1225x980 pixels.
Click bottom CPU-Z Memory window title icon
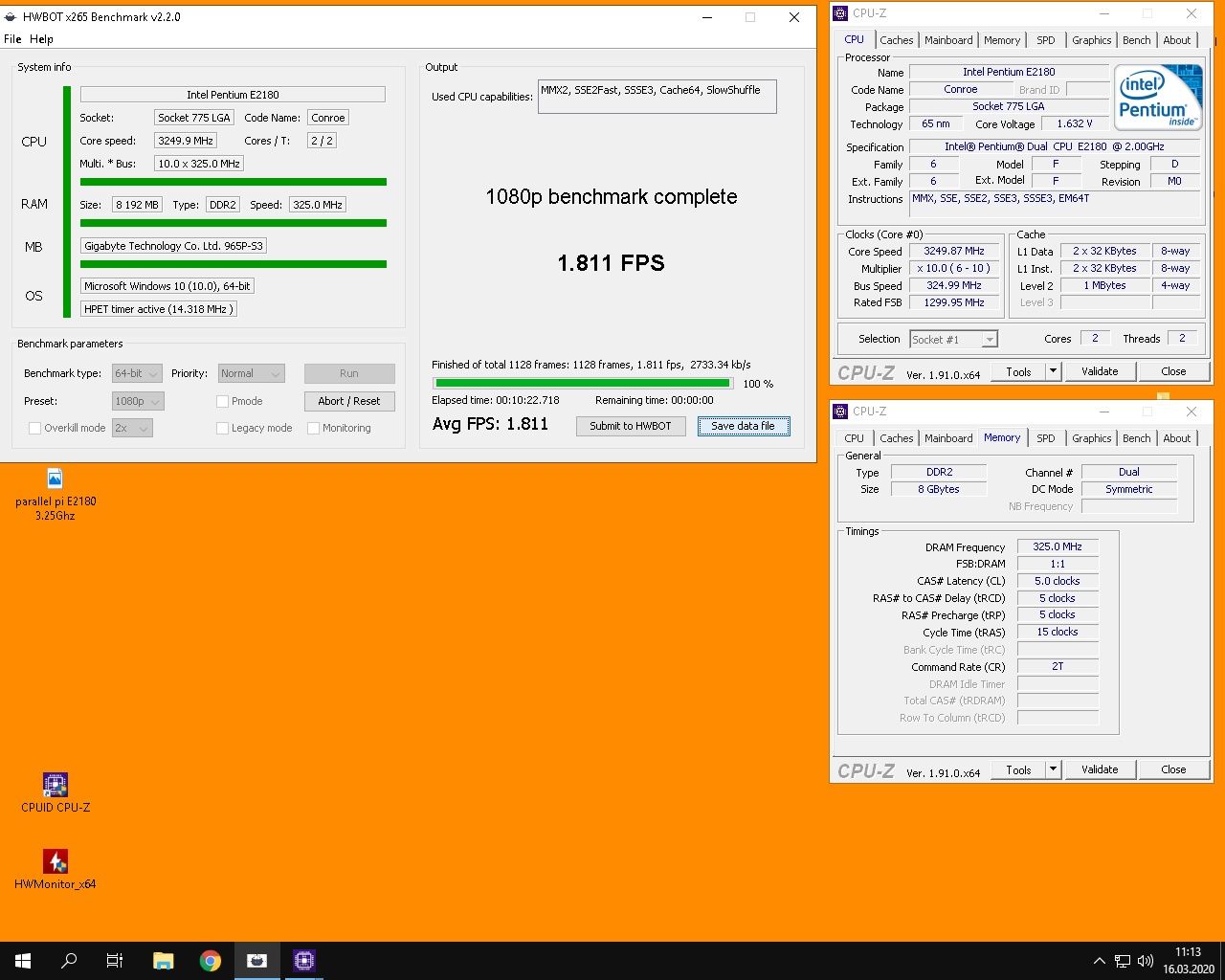click(x=840, y=412)
